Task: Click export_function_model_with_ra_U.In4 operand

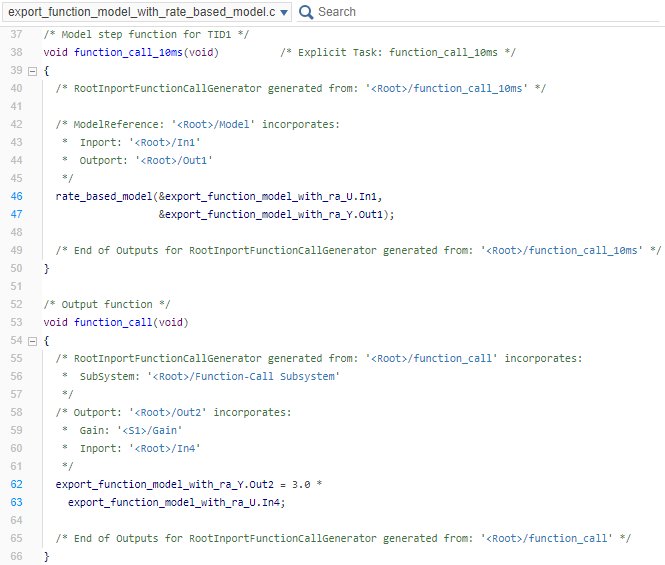Action: (175, 502)
